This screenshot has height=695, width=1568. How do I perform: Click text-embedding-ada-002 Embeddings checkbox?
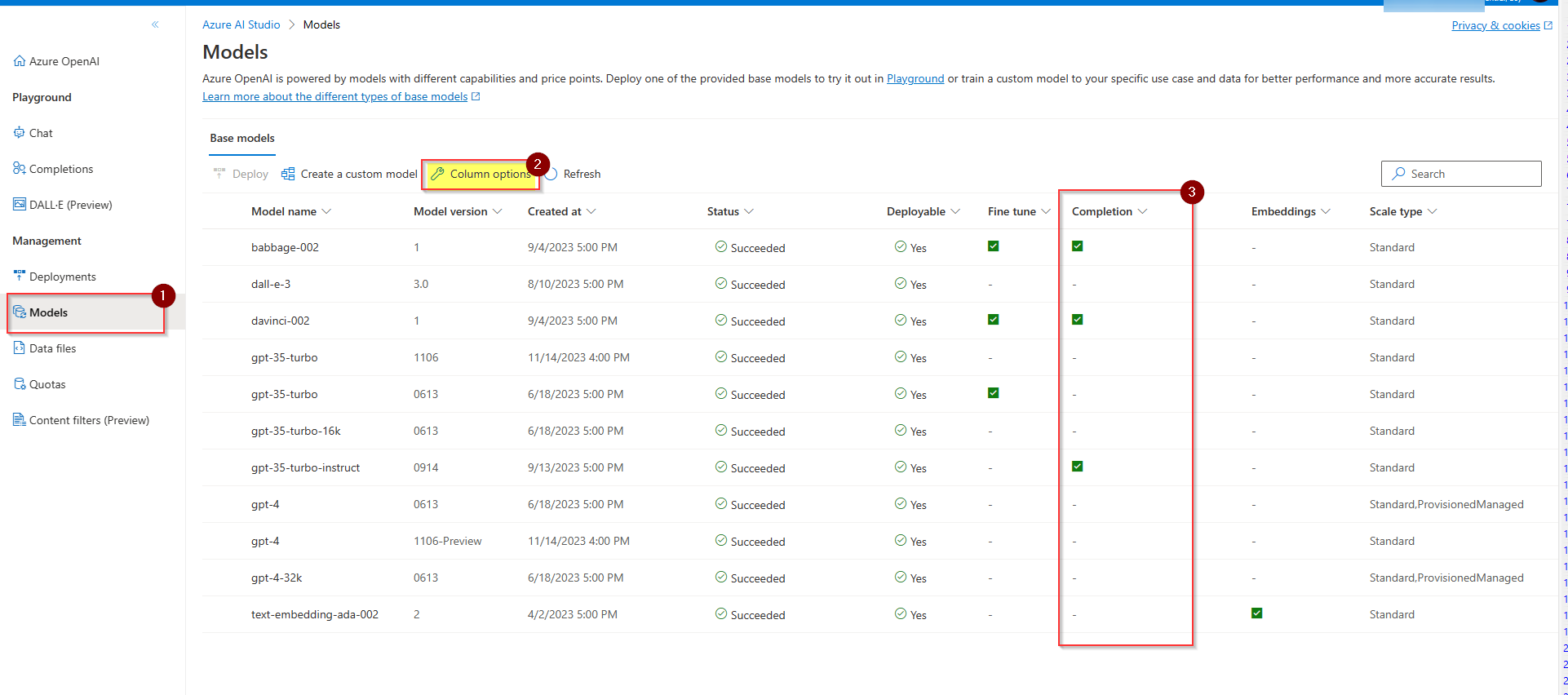pos(1257,613)
